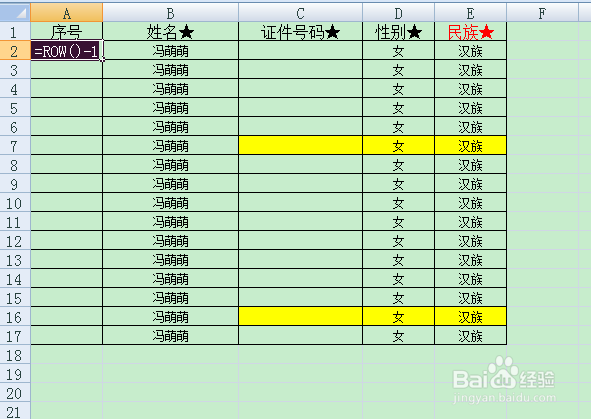Click yellow 女 cell in row 16
This screenshot has height=419, width=591.
(398, 317)
